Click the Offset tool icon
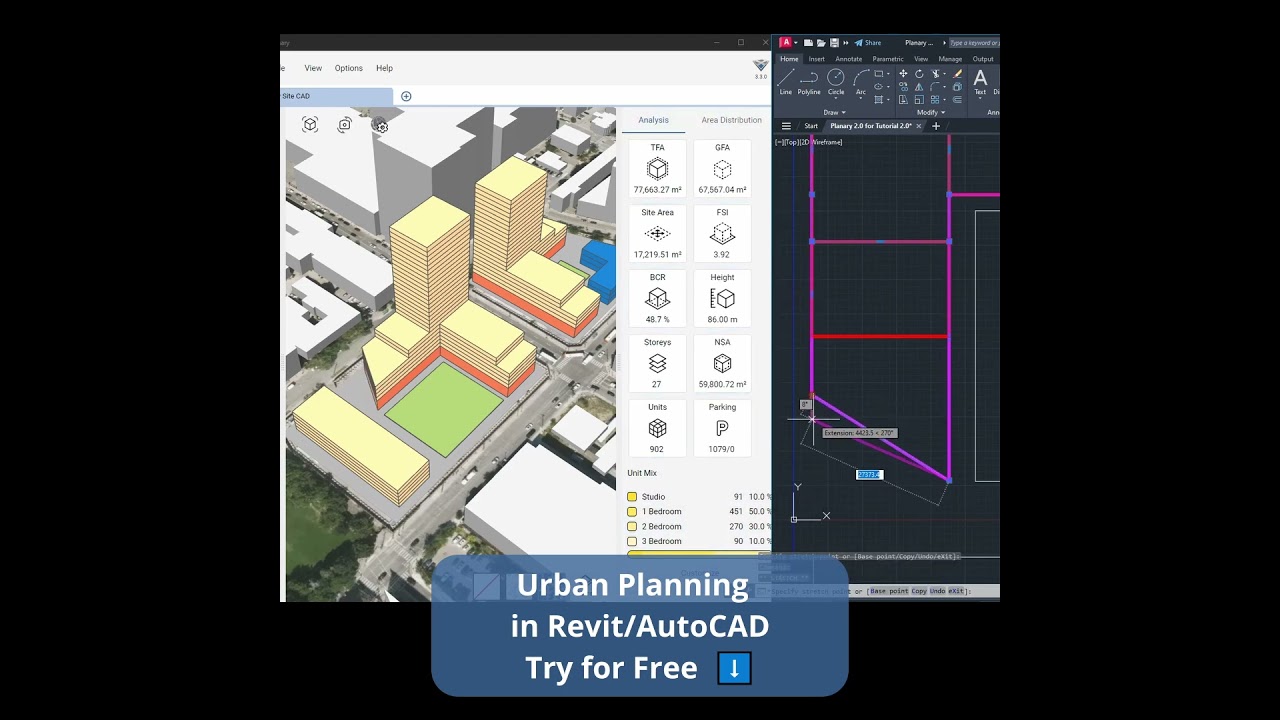The height and width of the screenshot is (720, 1280). point(957,100)
